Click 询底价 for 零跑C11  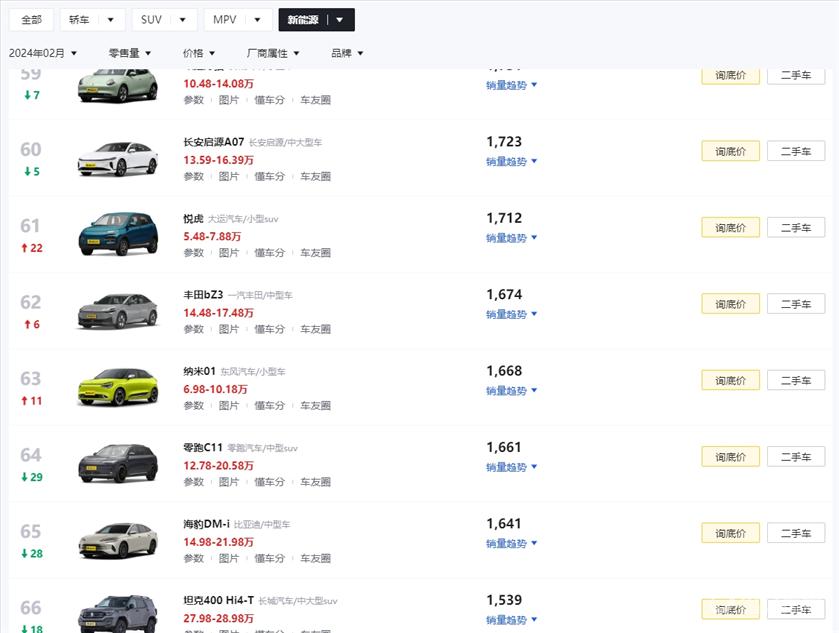pyautogui.click(x=730, y=457)
